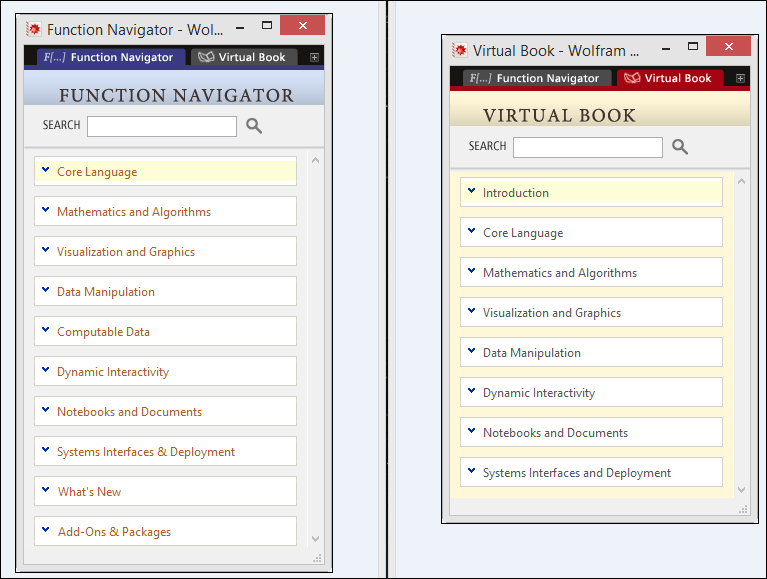Screen dimensions: 767x579
Task: Open the Add-Ons & Packages link
Action: tap(114, 532)
